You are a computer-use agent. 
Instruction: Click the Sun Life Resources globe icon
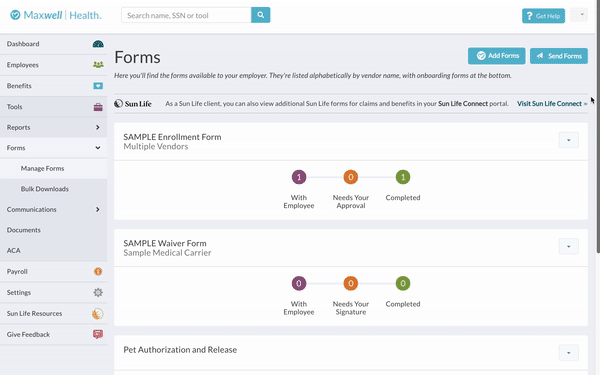point(98,314)
